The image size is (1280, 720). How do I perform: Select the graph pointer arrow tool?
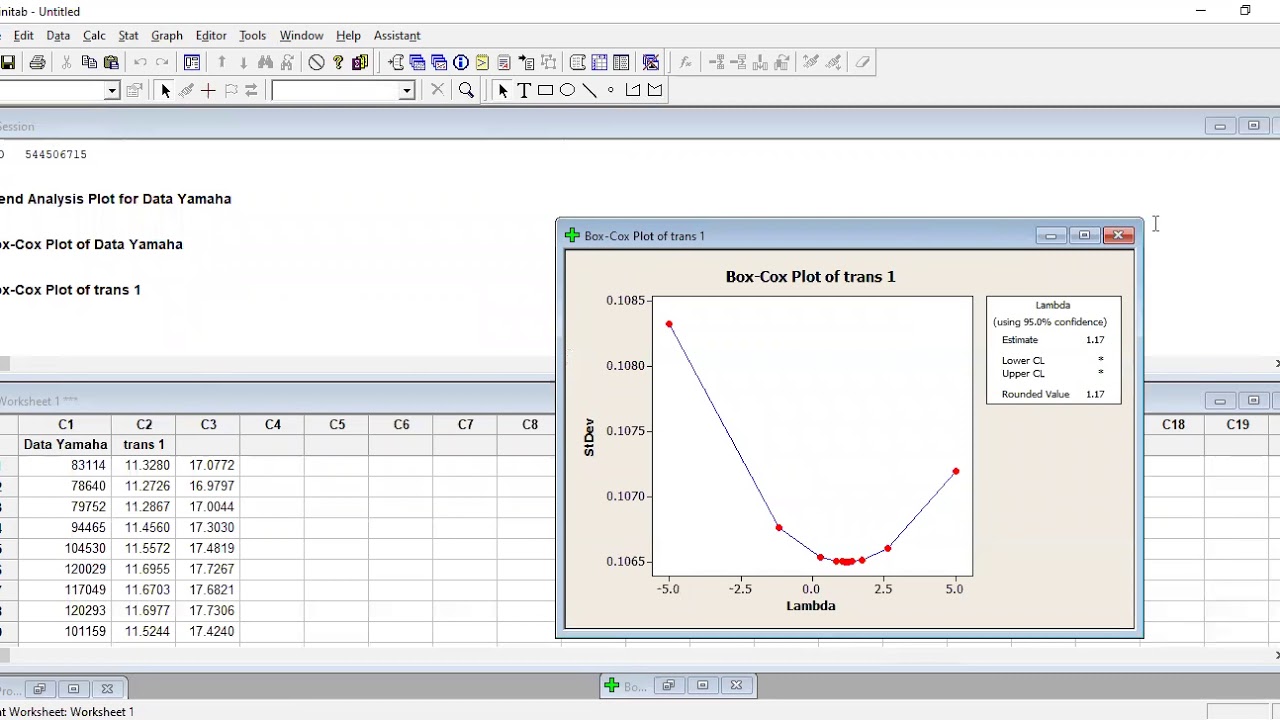(x=502, y=90)
